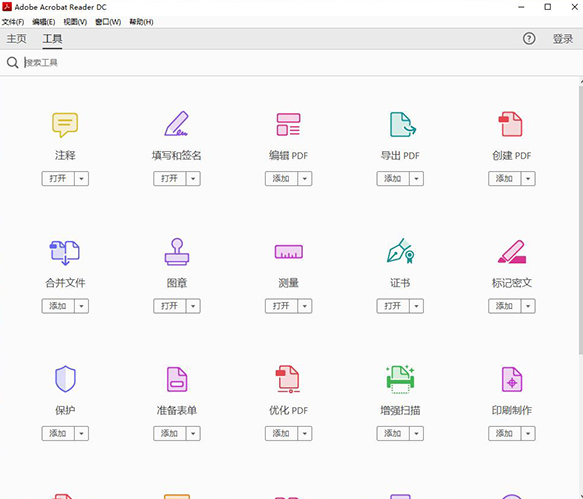Click the 编辑 PDF tool icon
The image size is (583, 499).
point(288,124)
